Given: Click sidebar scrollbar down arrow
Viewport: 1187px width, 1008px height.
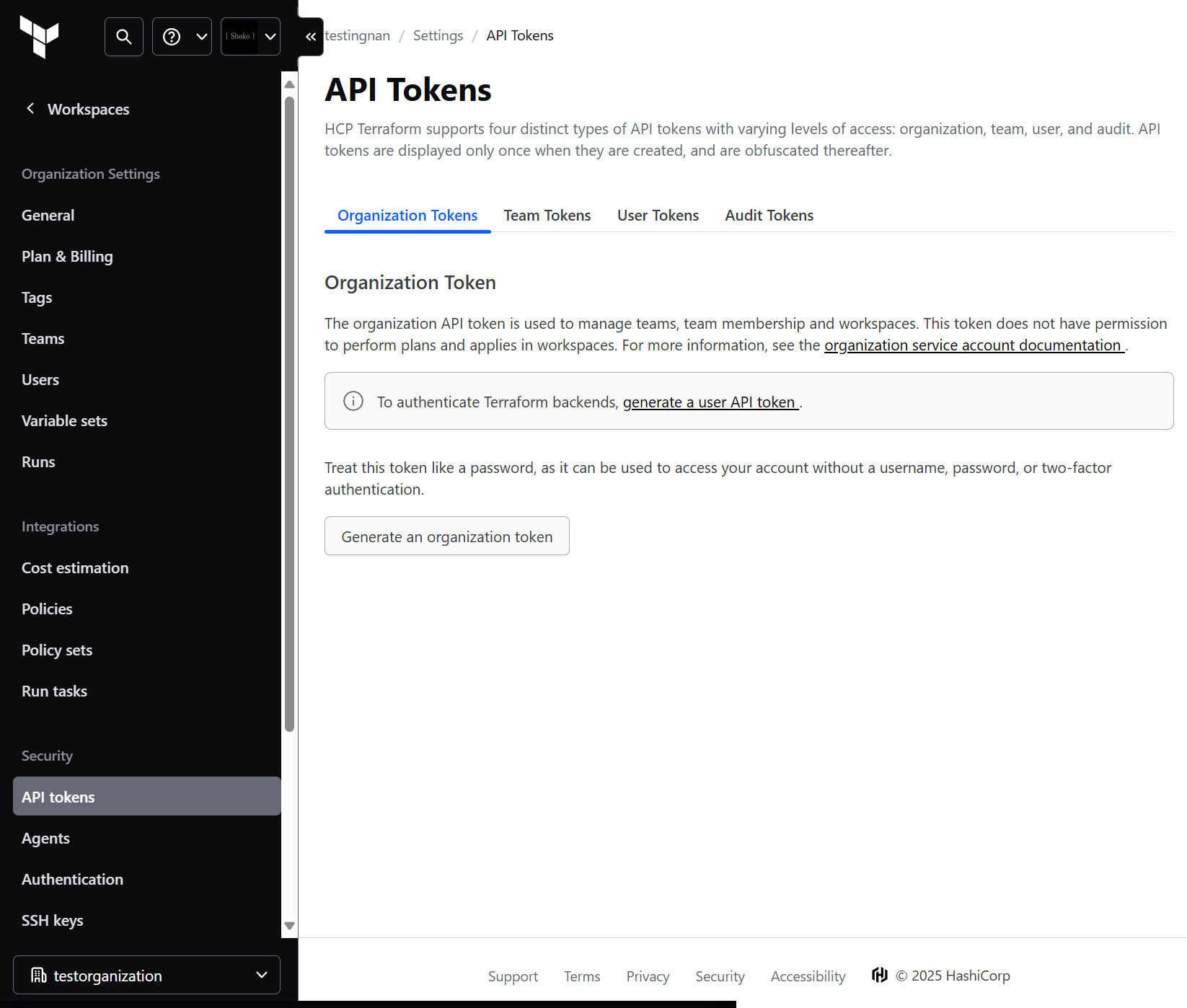Looking at the screenshot, I should click(290, 926).
